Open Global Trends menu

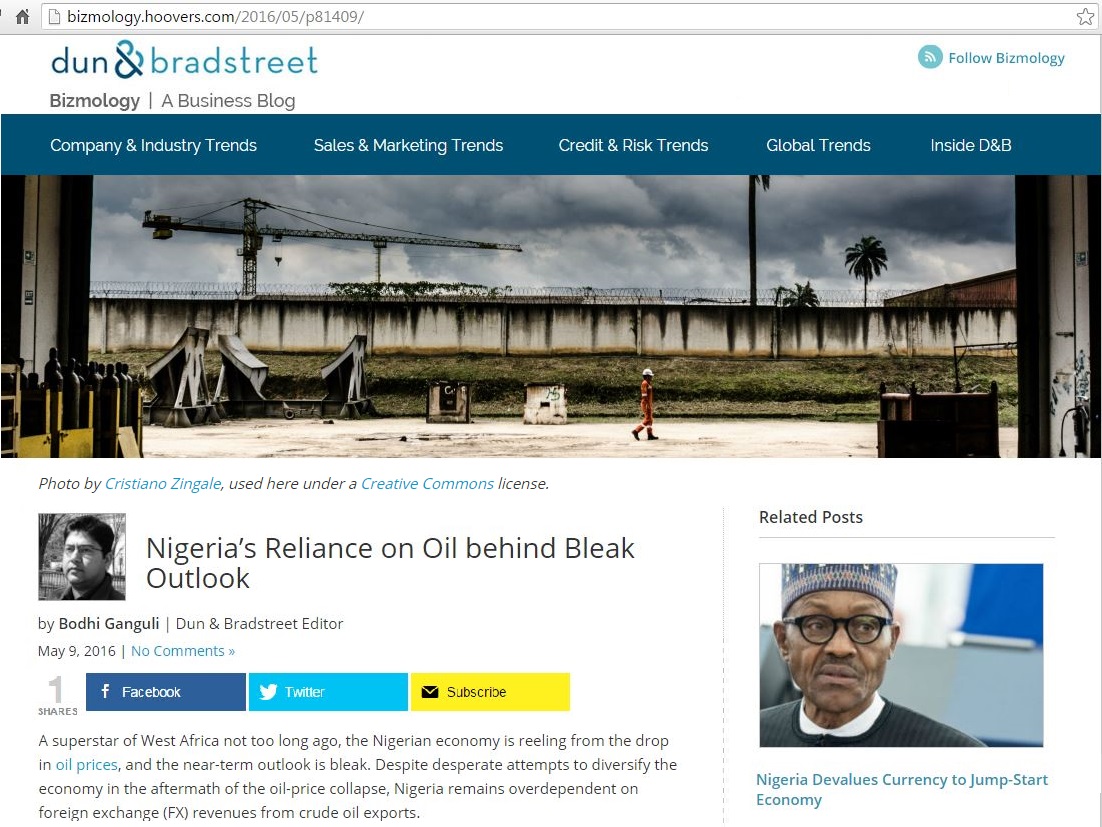click(818, 145)
